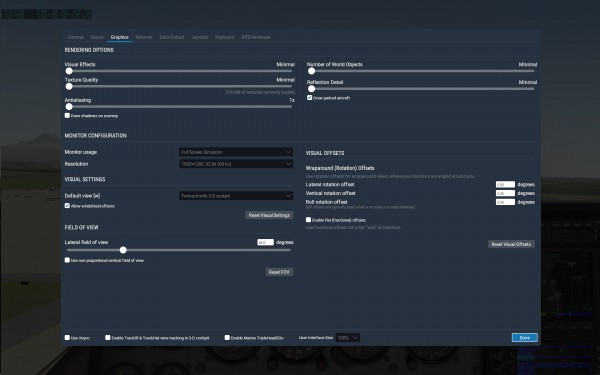This screenshot has width=600, height=375.
Task: Uncheck Draw parked aircraft
Action: pos(310,98)
